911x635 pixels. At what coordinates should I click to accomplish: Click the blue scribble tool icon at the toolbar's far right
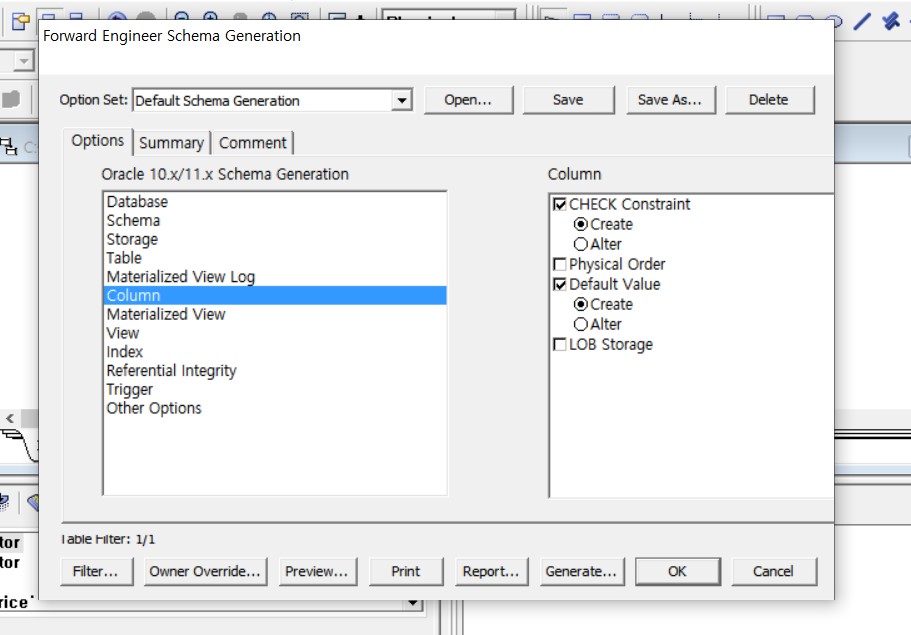[890, 21]
